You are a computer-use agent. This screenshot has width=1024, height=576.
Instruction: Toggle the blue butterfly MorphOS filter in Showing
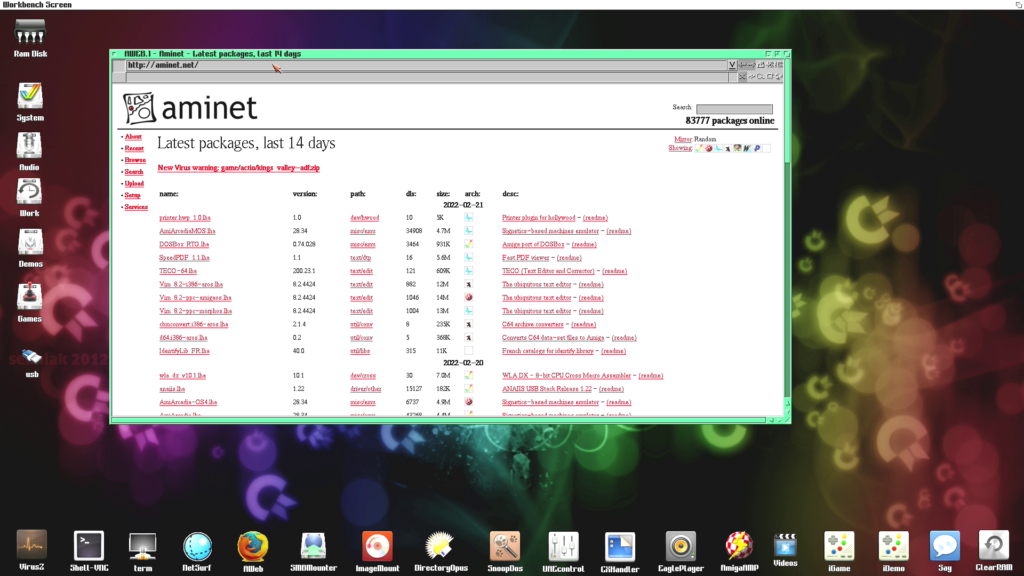718,148
